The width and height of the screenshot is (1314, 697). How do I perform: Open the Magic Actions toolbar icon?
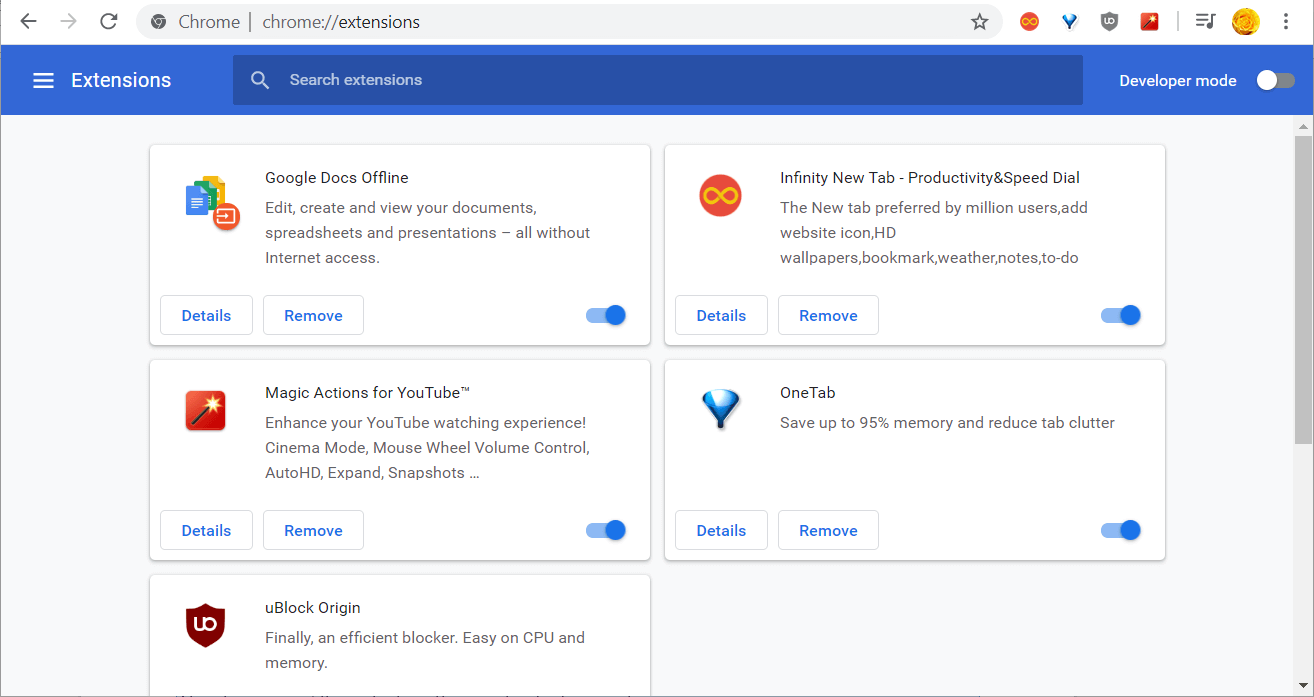point(1149,21)
